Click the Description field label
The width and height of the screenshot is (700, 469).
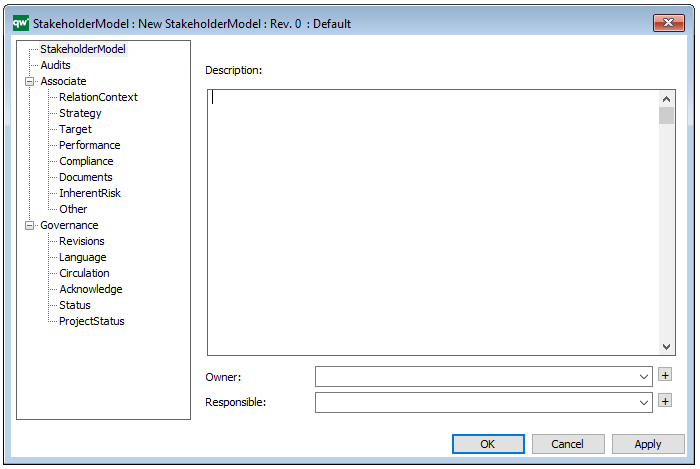click(233, 71)
